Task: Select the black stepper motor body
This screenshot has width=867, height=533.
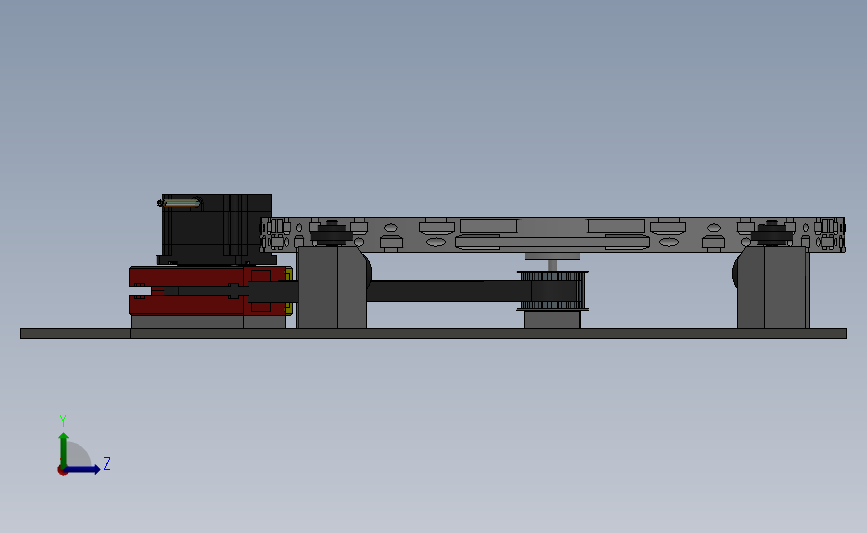Action: tap(217, 228)
